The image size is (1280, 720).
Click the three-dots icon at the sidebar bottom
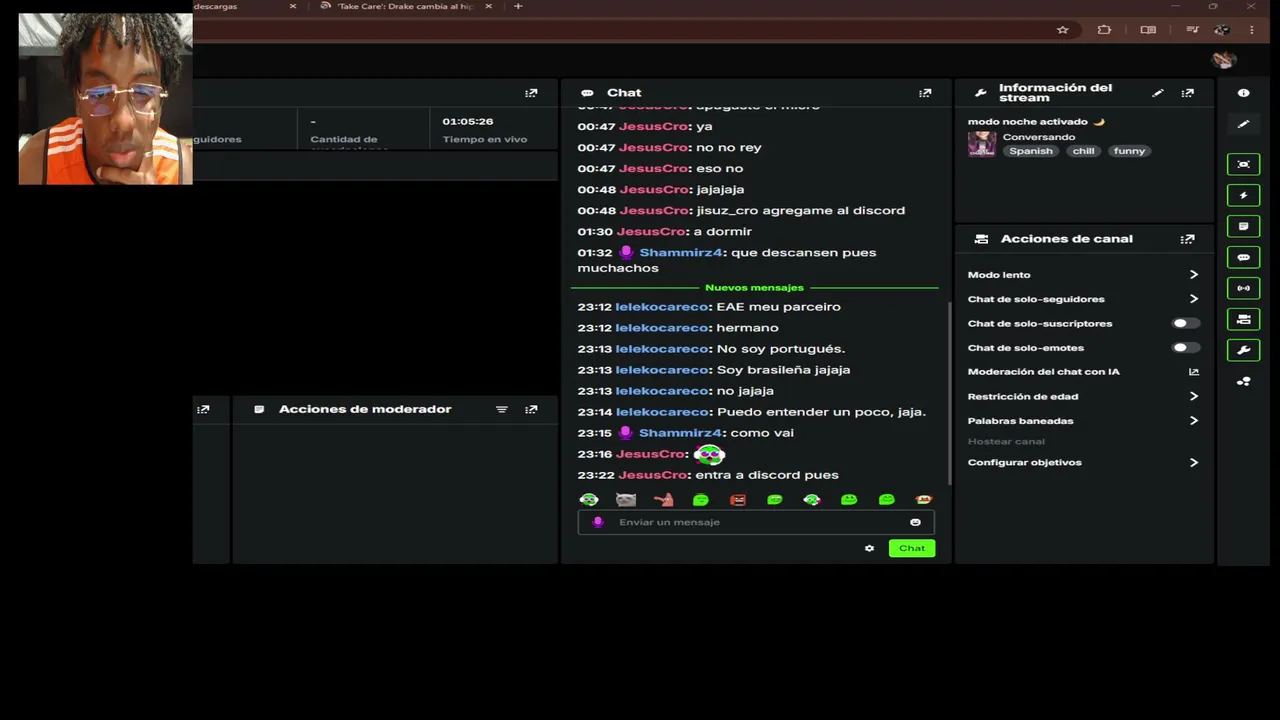point(1243,381)
